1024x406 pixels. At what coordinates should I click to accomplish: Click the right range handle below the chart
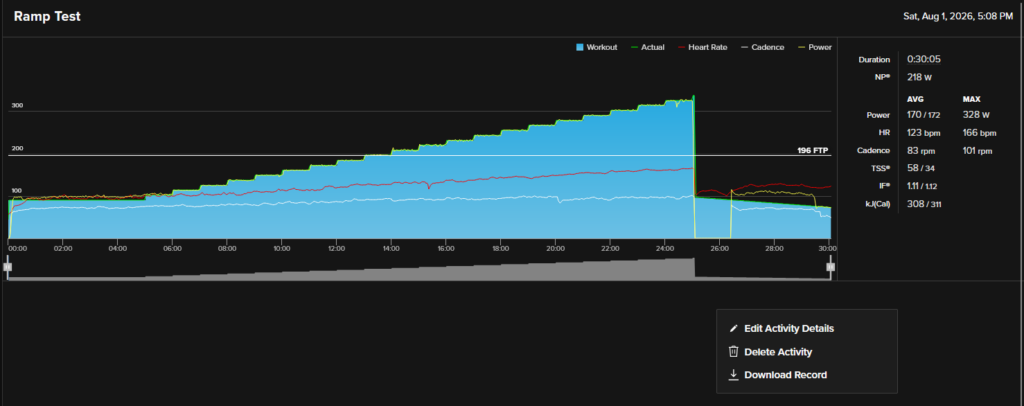click(x=831, y=266)
